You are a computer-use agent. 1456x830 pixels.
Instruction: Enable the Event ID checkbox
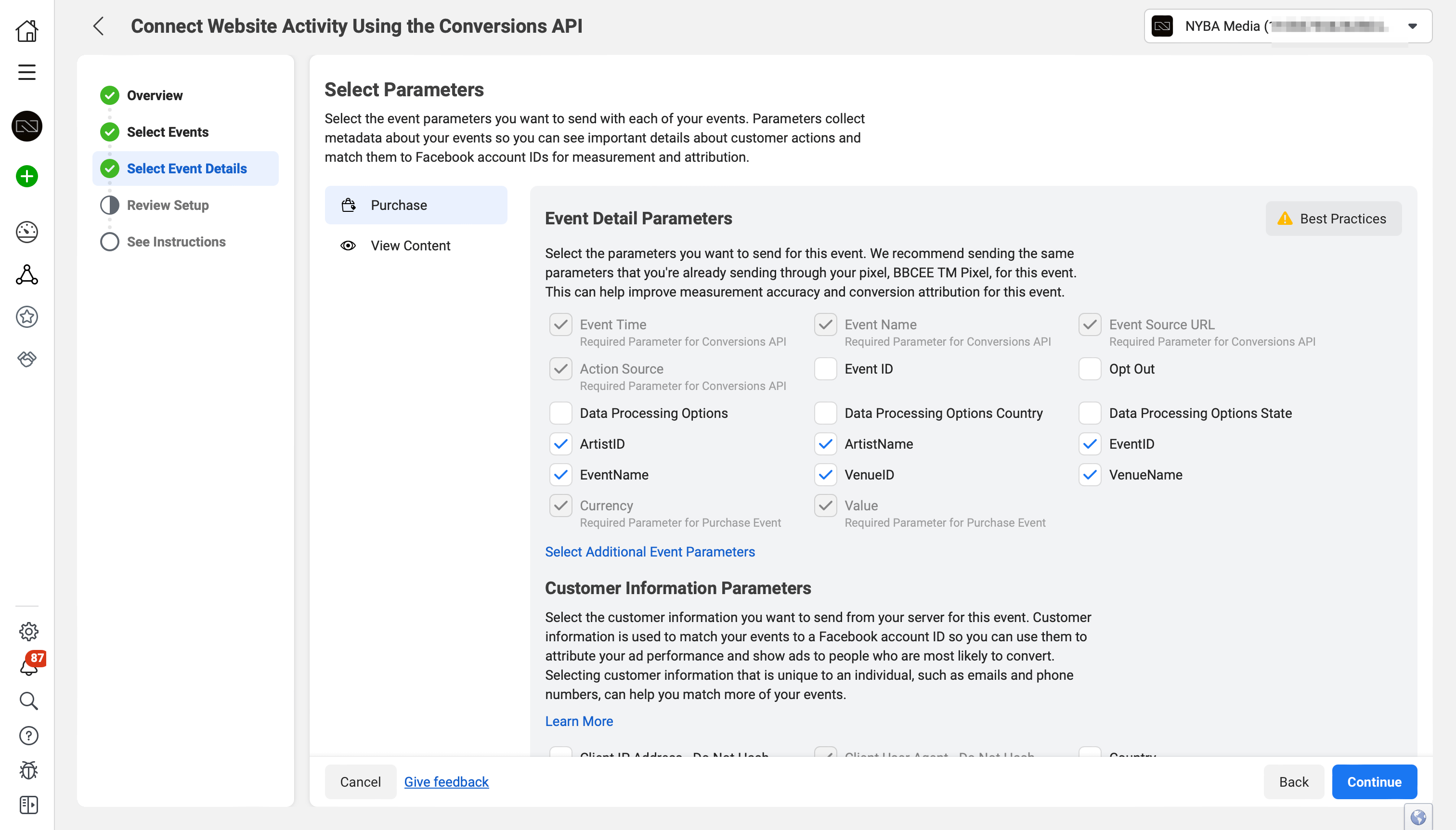tap(825, 369)
